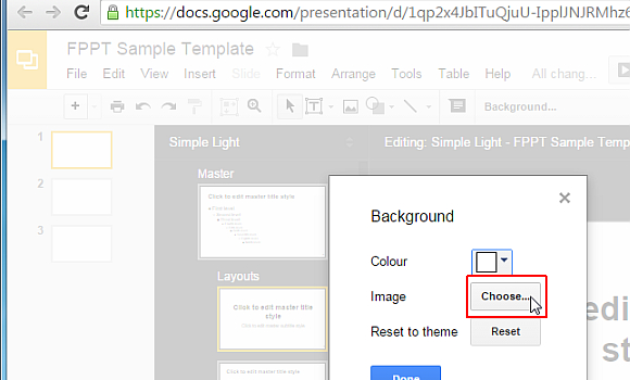Reload the page with the refresh icon
Image resolution: width=630 pixels, height=380 pixels.
pos(82,12)
